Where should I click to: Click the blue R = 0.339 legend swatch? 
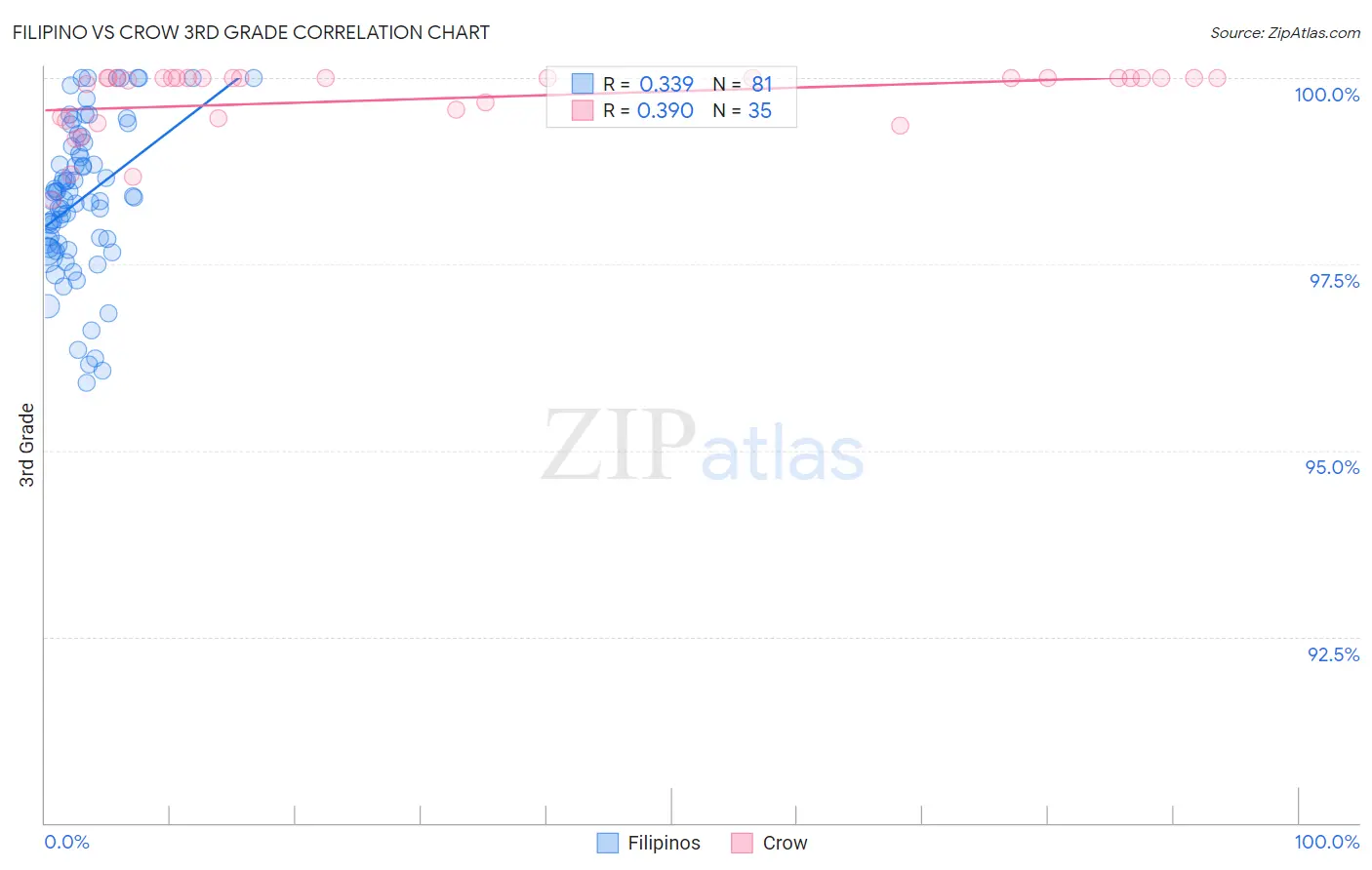pos(583,84)
